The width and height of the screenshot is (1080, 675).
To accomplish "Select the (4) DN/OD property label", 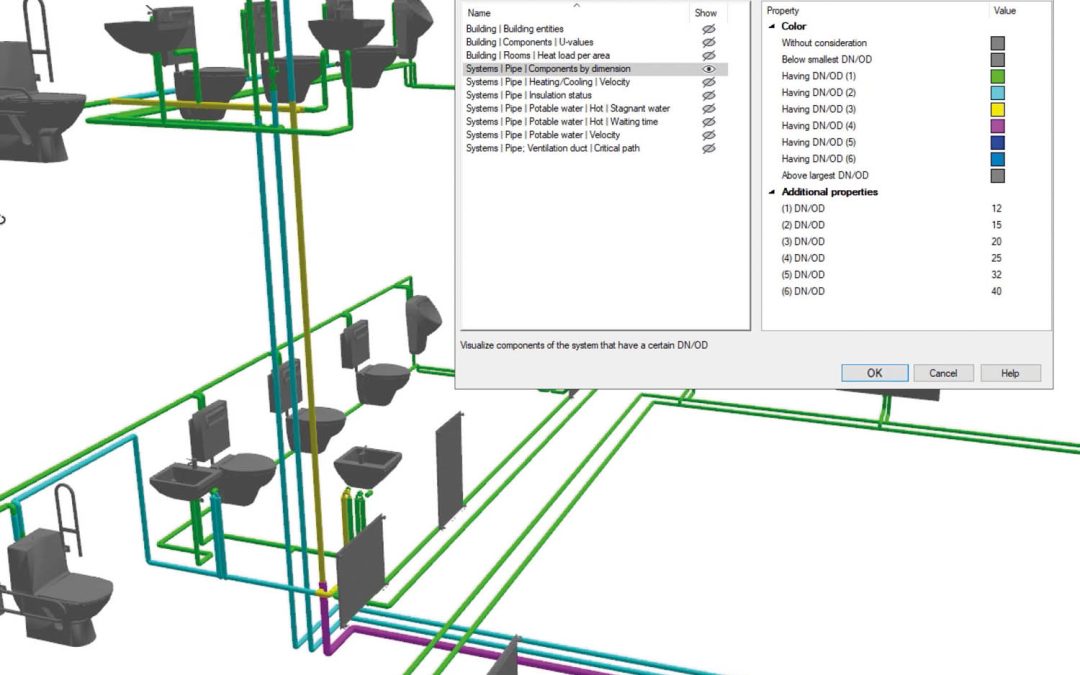I will (802, 258).
